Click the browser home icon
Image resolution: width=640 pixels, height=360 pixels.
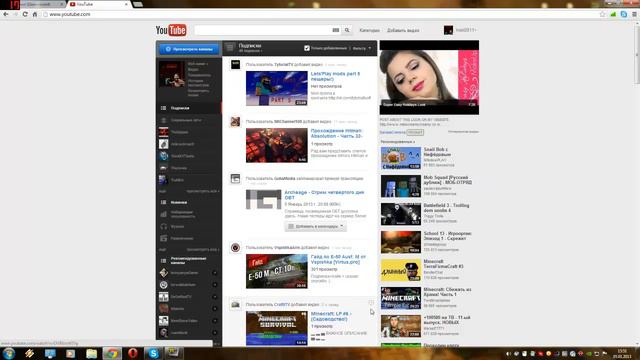pos(35,14)
